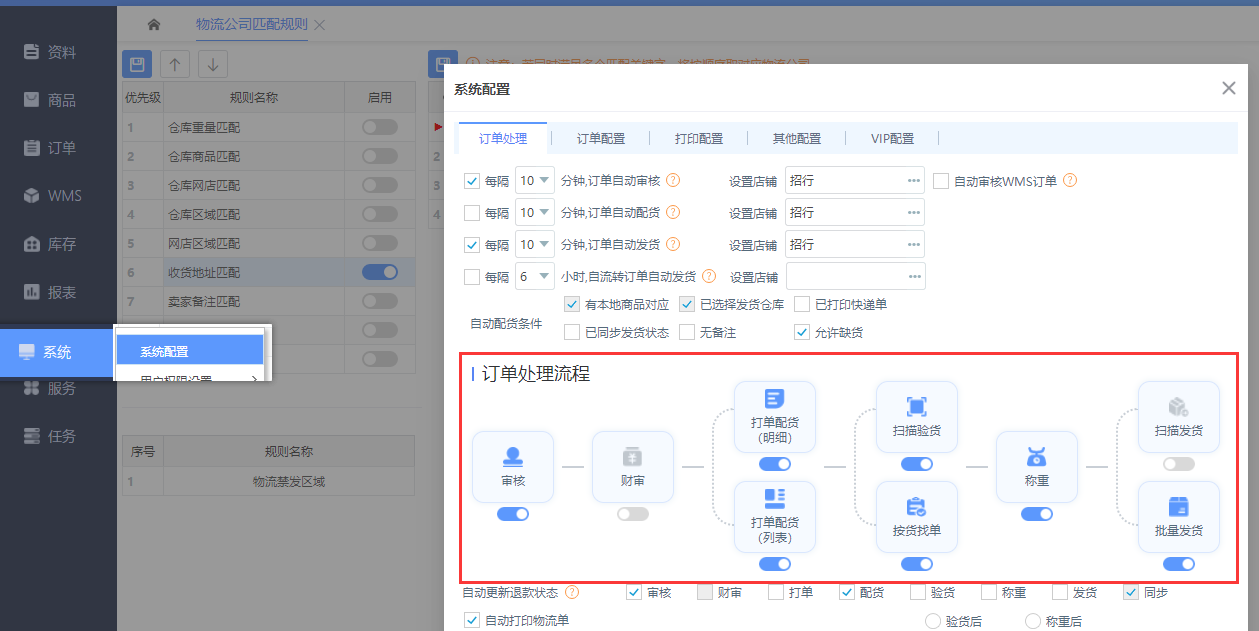The height and width of the screenshot is (631, 1259).
Task: Close the 系统配置 dialog
Action: 1229,88
